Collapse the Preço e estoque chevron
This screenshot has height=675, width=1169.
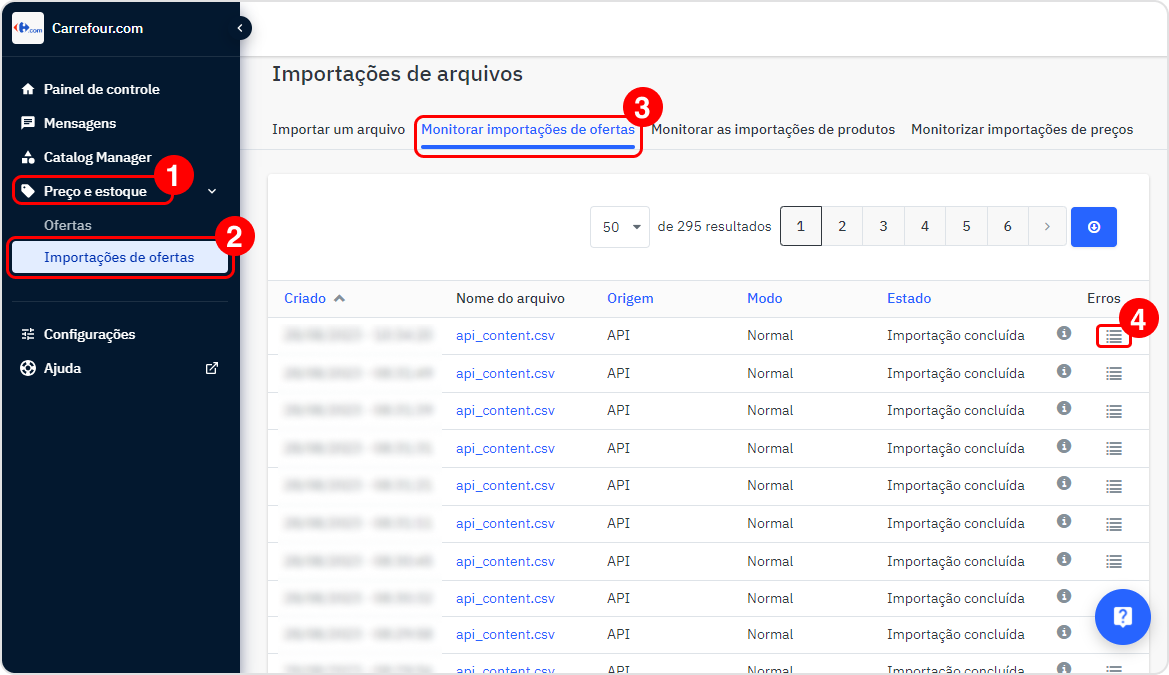[x=212, y=192]
